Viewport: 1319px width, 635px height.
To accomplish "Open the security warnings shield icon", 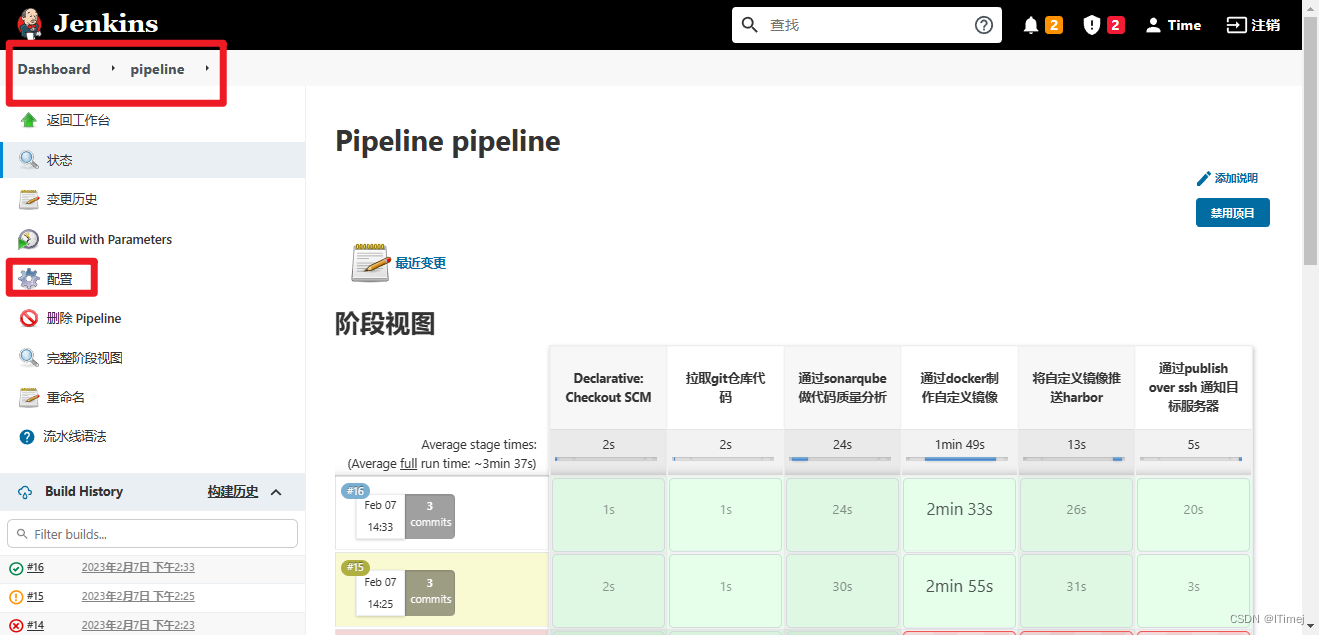I will tap(1091, 23).
